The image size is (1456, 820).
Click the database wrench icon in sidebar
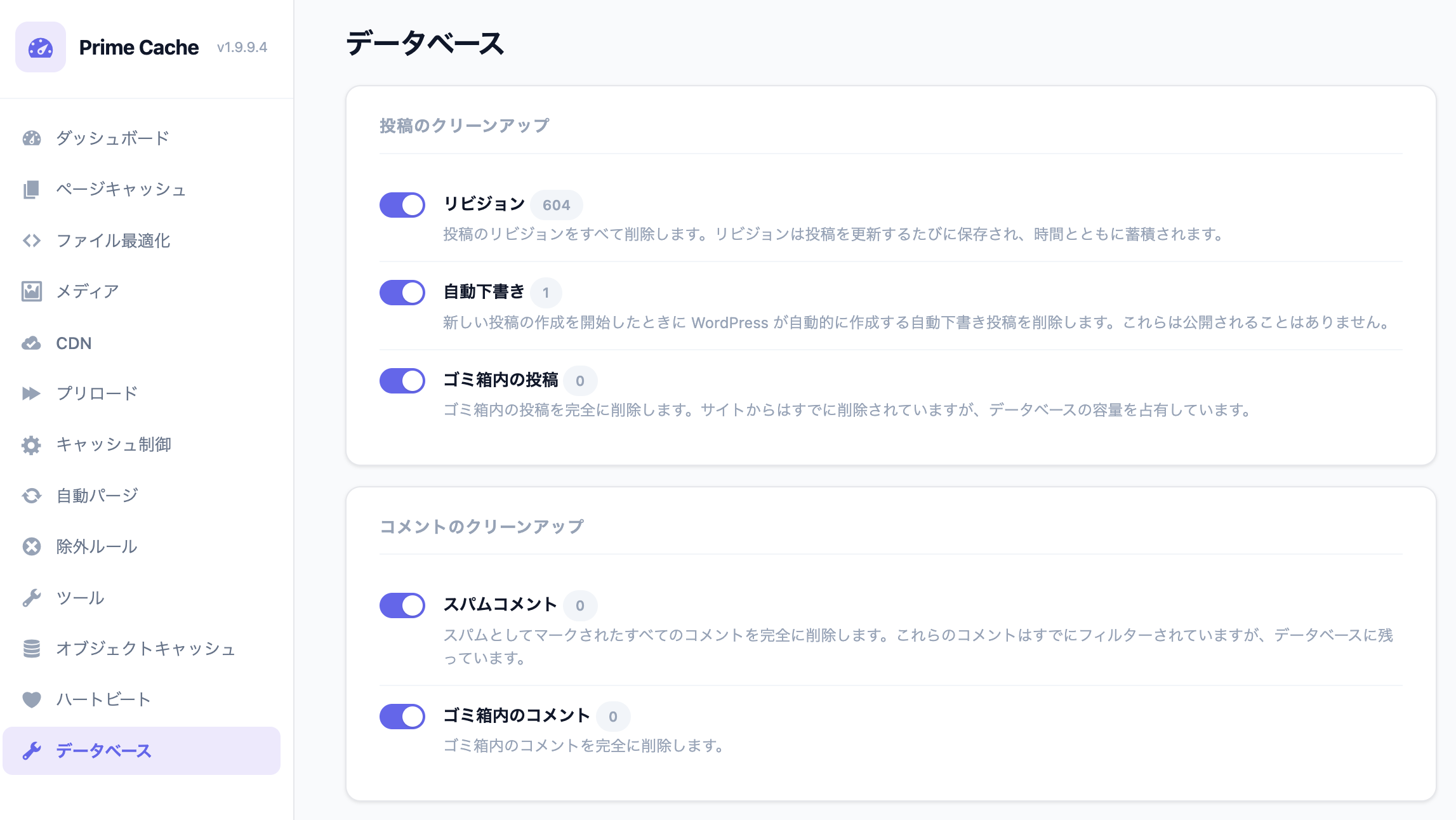pos(32,751)
